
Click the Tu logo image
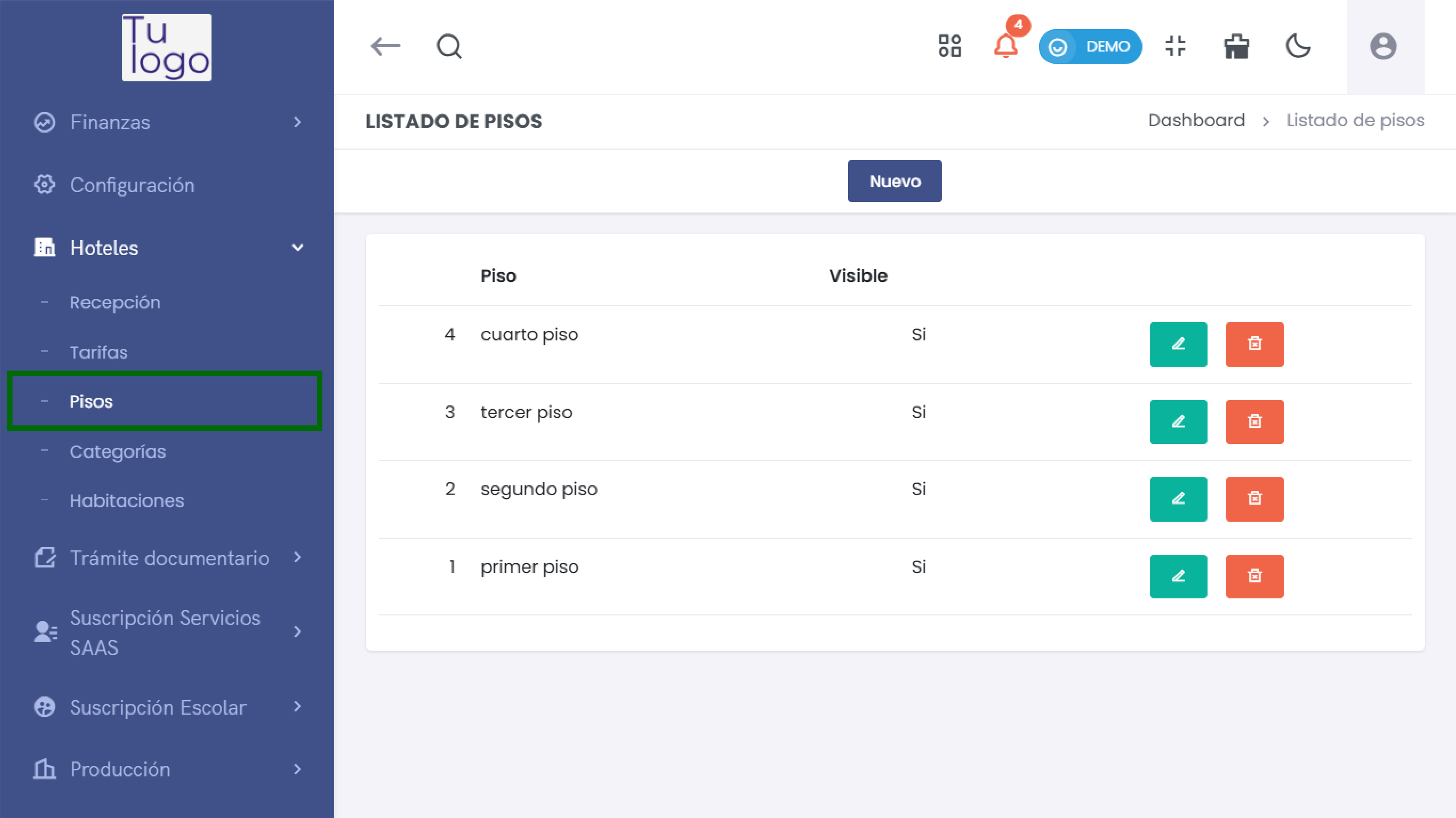[x=167, y=48]
